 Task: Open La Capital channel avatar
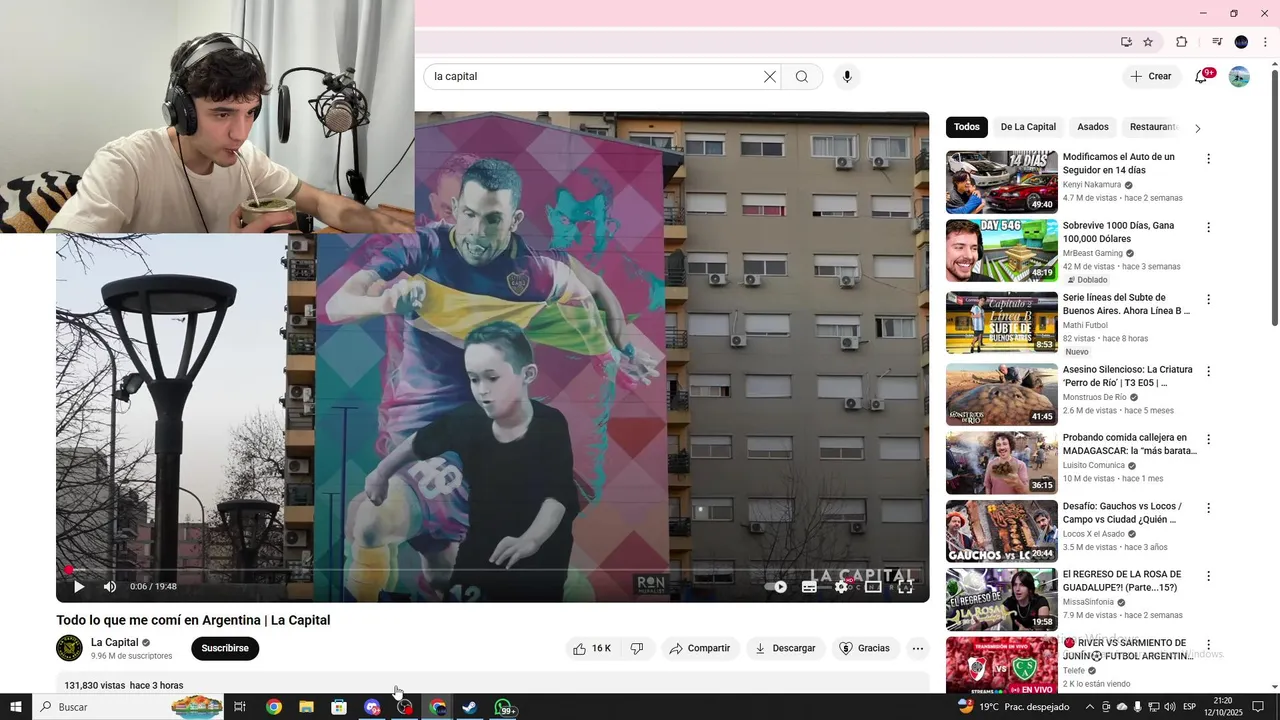[69, 648]
